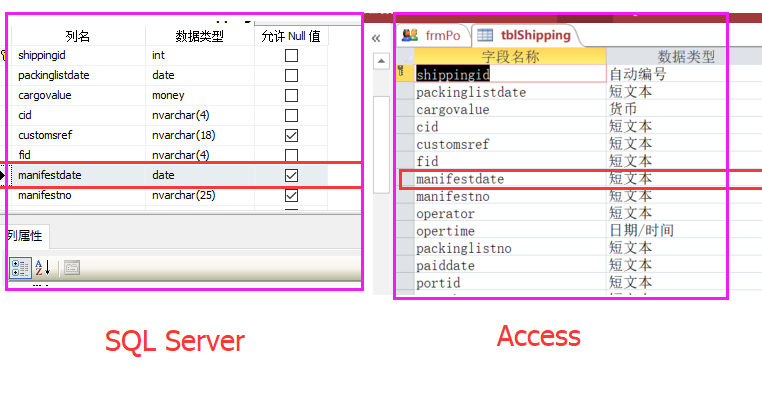This screenshot has width=762, height=403.
Task: Click the vertical scrollbar thumb of Access pane
Action: 381,145
